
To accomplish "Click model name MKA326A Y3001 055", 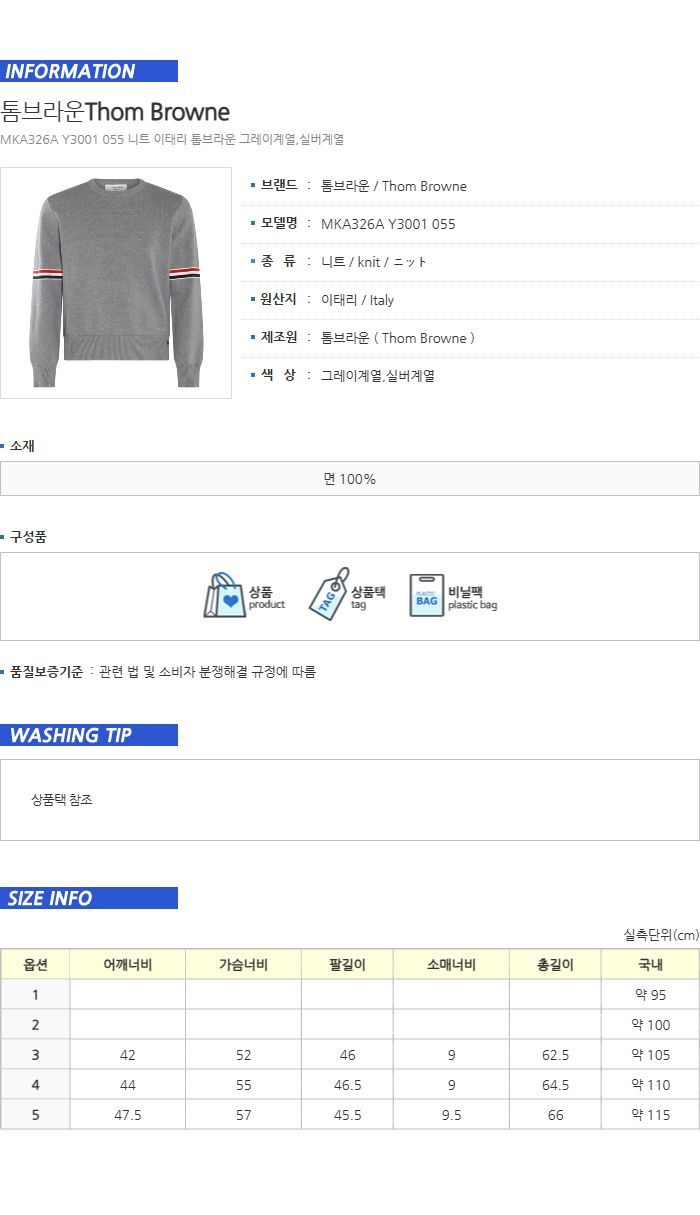I will pos(388,224).
